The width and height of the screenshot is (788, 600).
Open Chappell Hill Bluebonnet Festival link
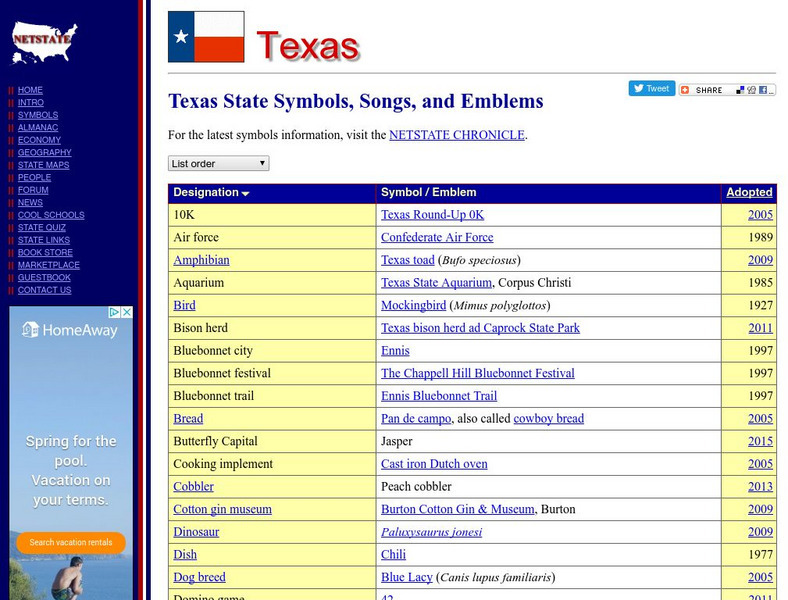point(477,373)
